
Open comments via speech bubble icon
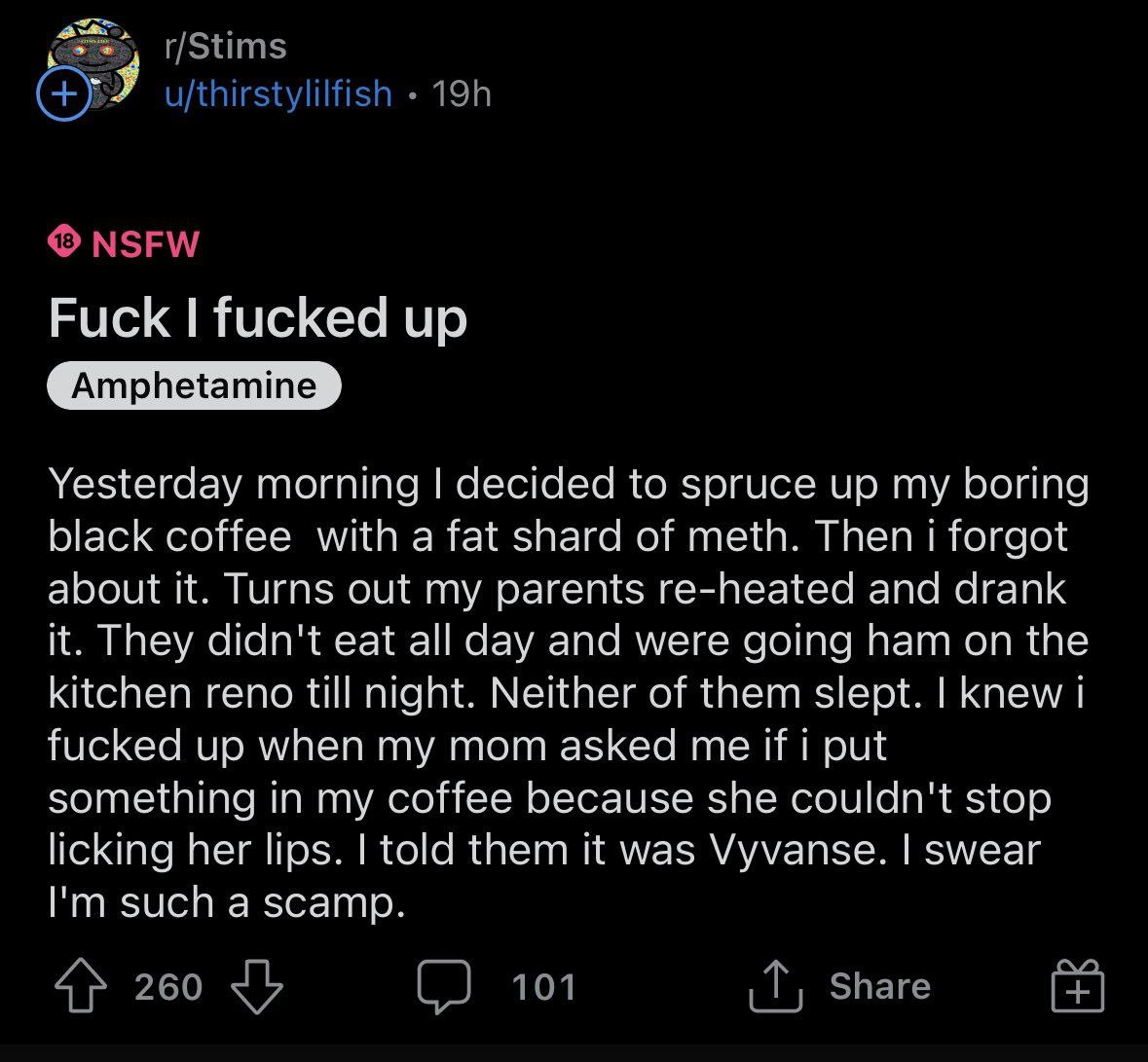click(445, 987)
